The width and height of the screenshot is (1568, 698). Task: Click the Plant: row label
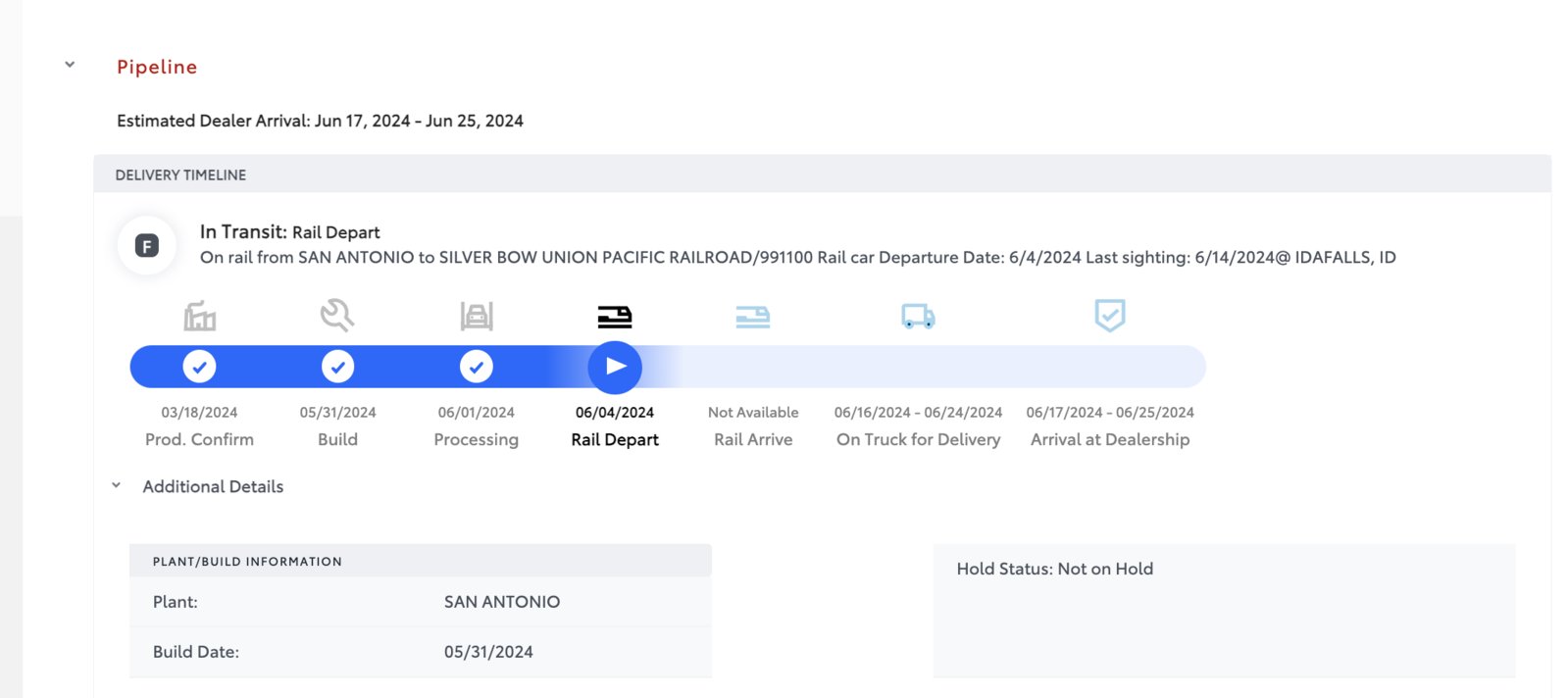176,602
